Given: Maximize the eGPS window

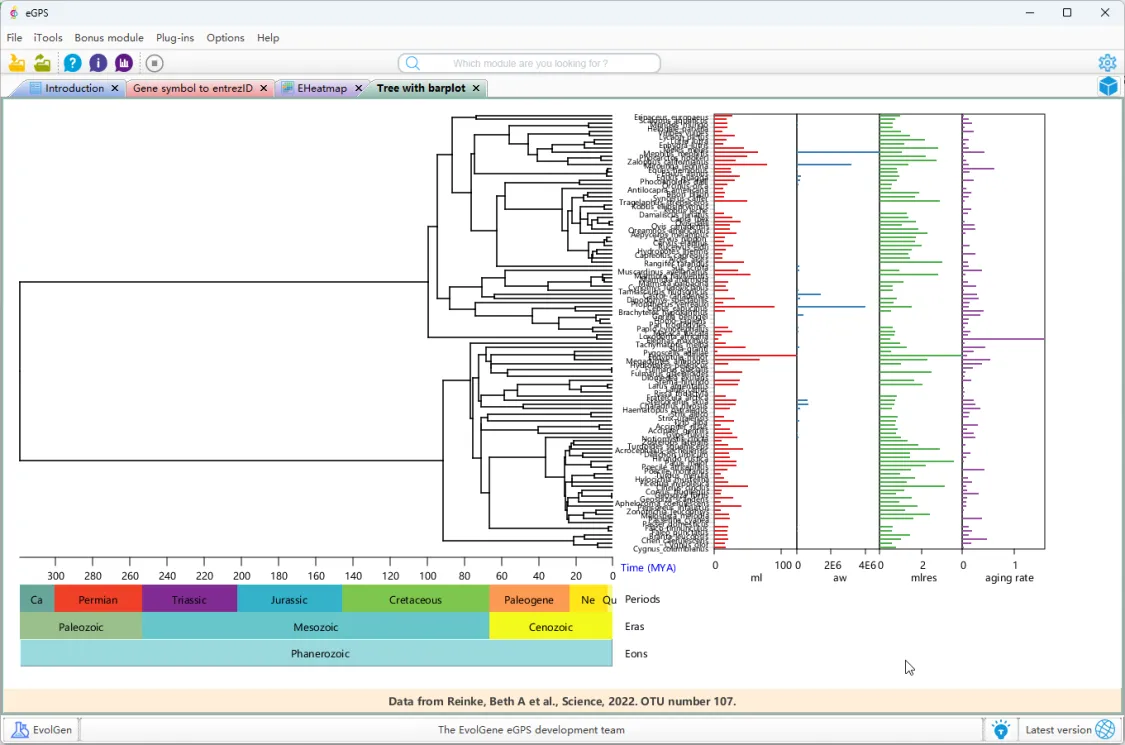Looking at the screenshot, I should pos(1067,12).
